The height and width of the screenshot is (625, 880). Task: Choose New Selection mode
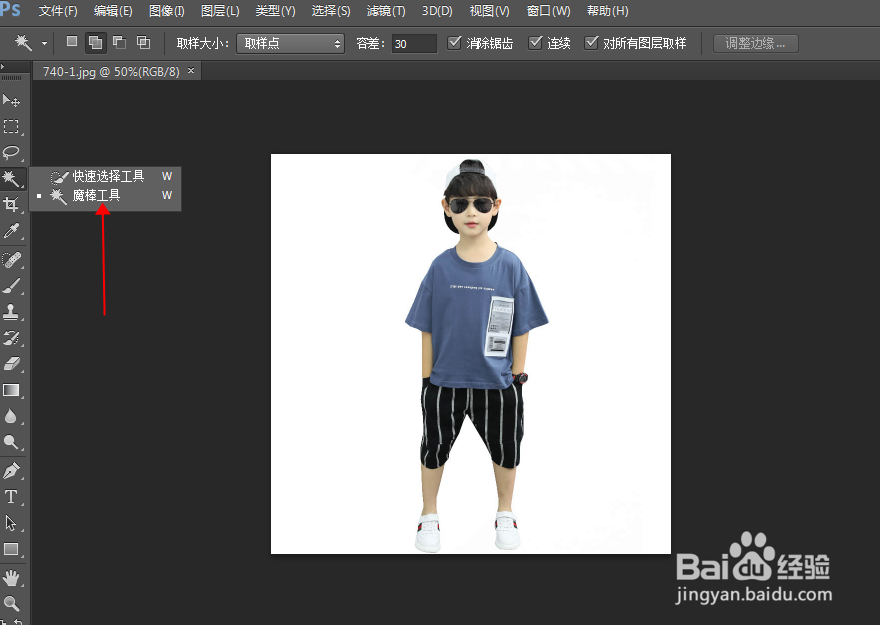point(72,42)
